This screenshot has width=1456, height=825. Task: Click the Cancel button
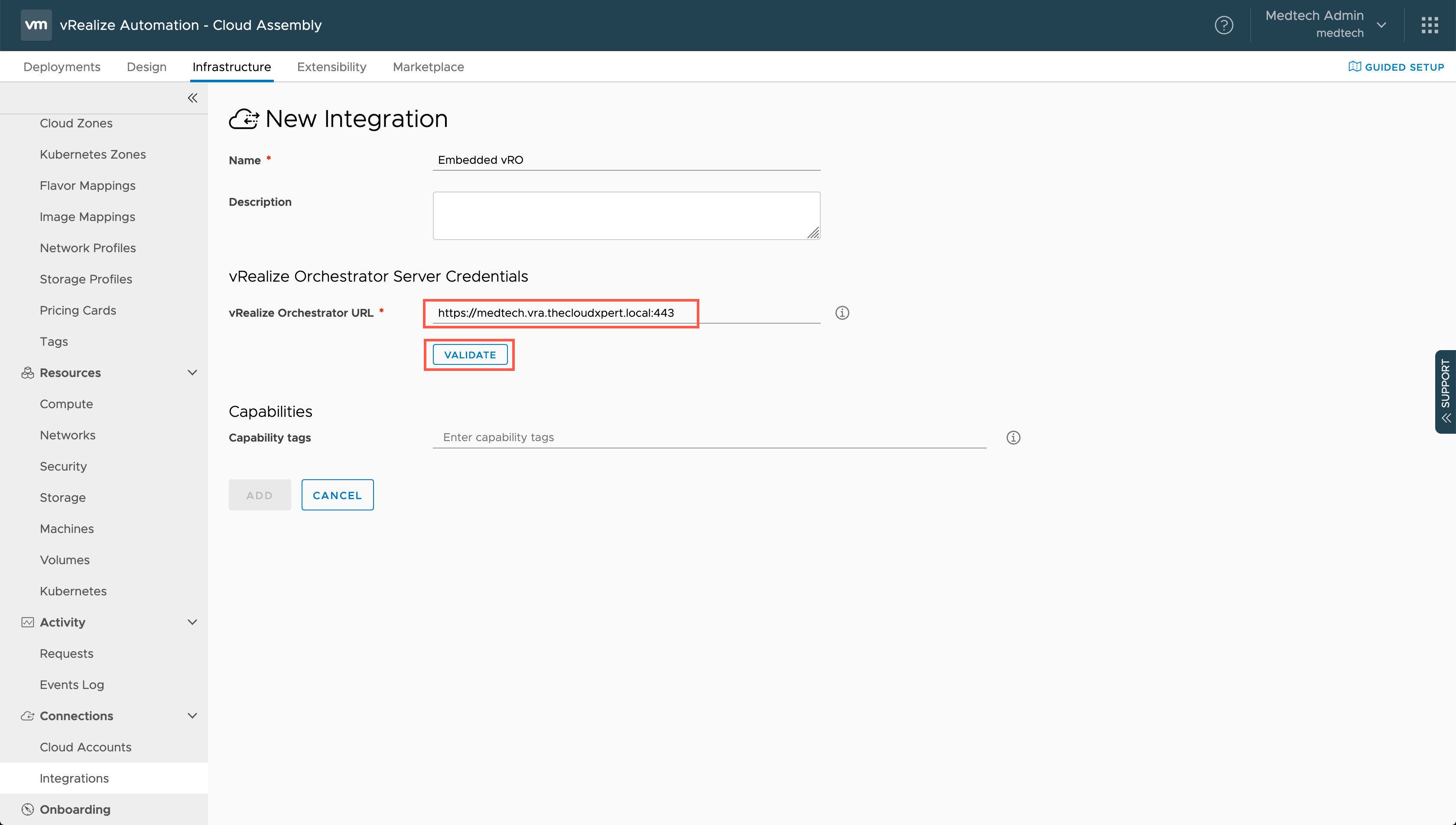[x=337, y=495]
